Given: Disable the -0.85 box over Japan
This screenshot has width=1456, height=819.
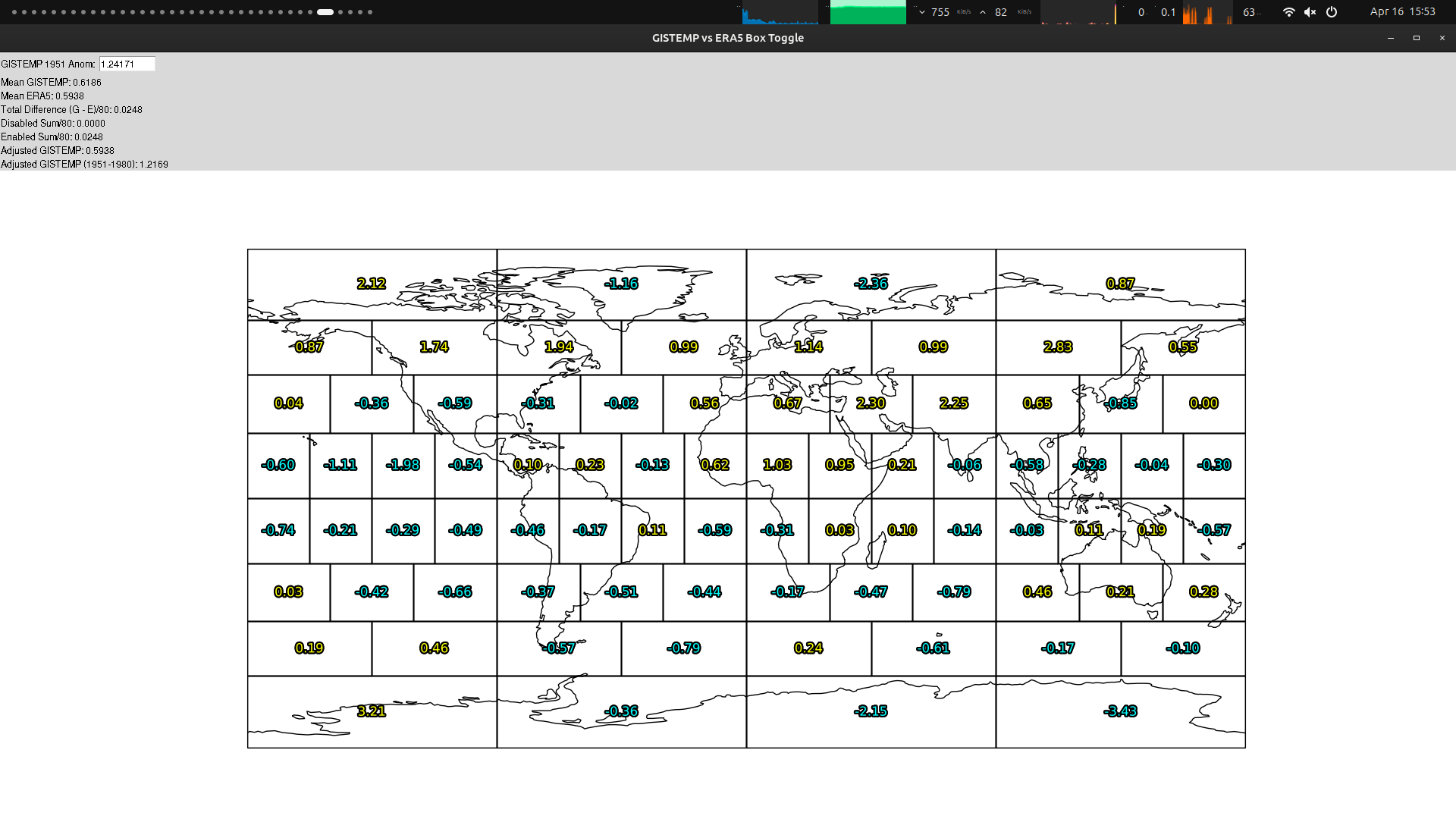Looking at the screenshot, I should 1121,403.
